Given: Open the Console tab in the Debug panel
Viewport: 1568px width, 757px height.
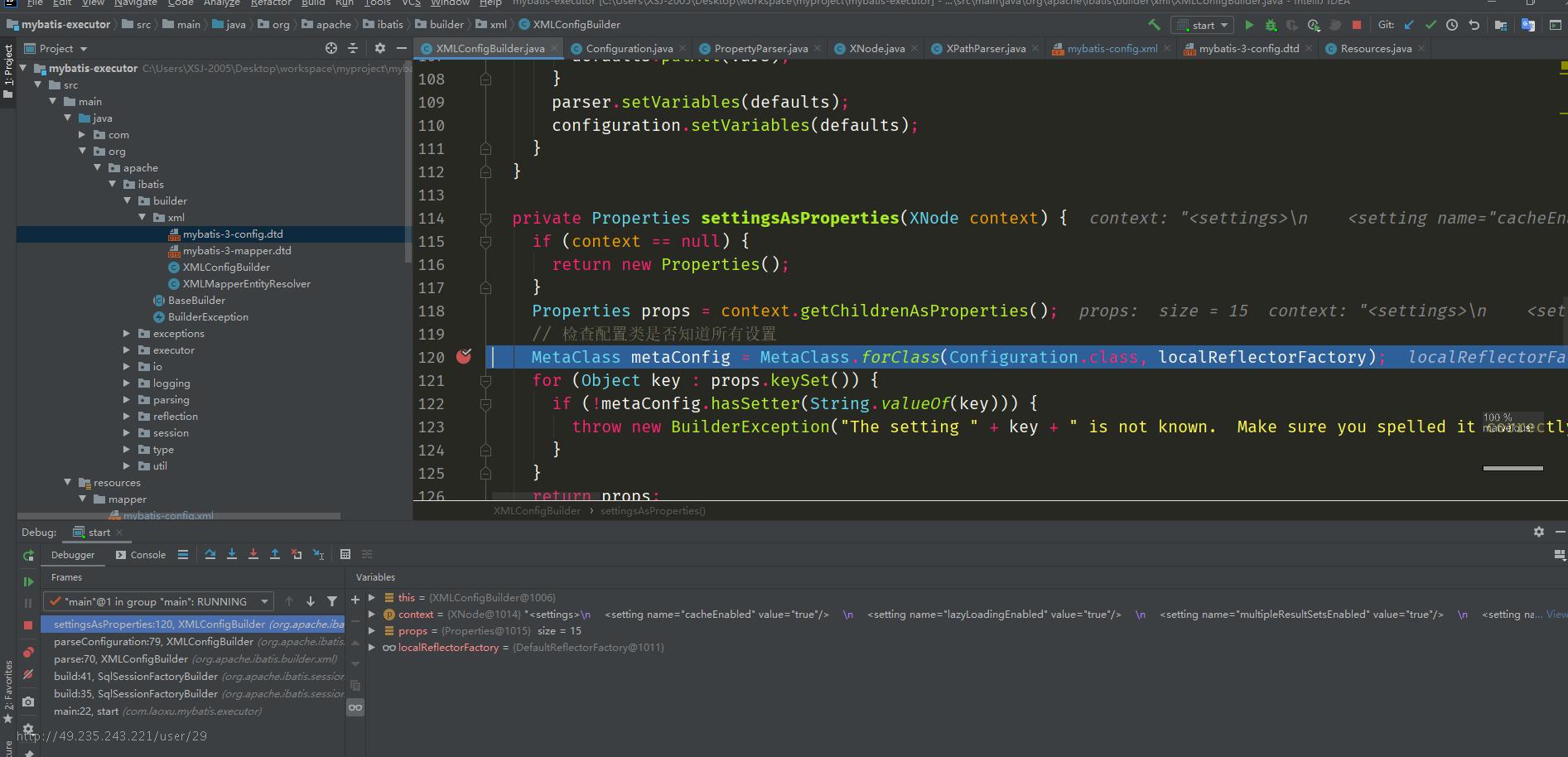Looking at the screenshot, I should (x=141, y=554).
